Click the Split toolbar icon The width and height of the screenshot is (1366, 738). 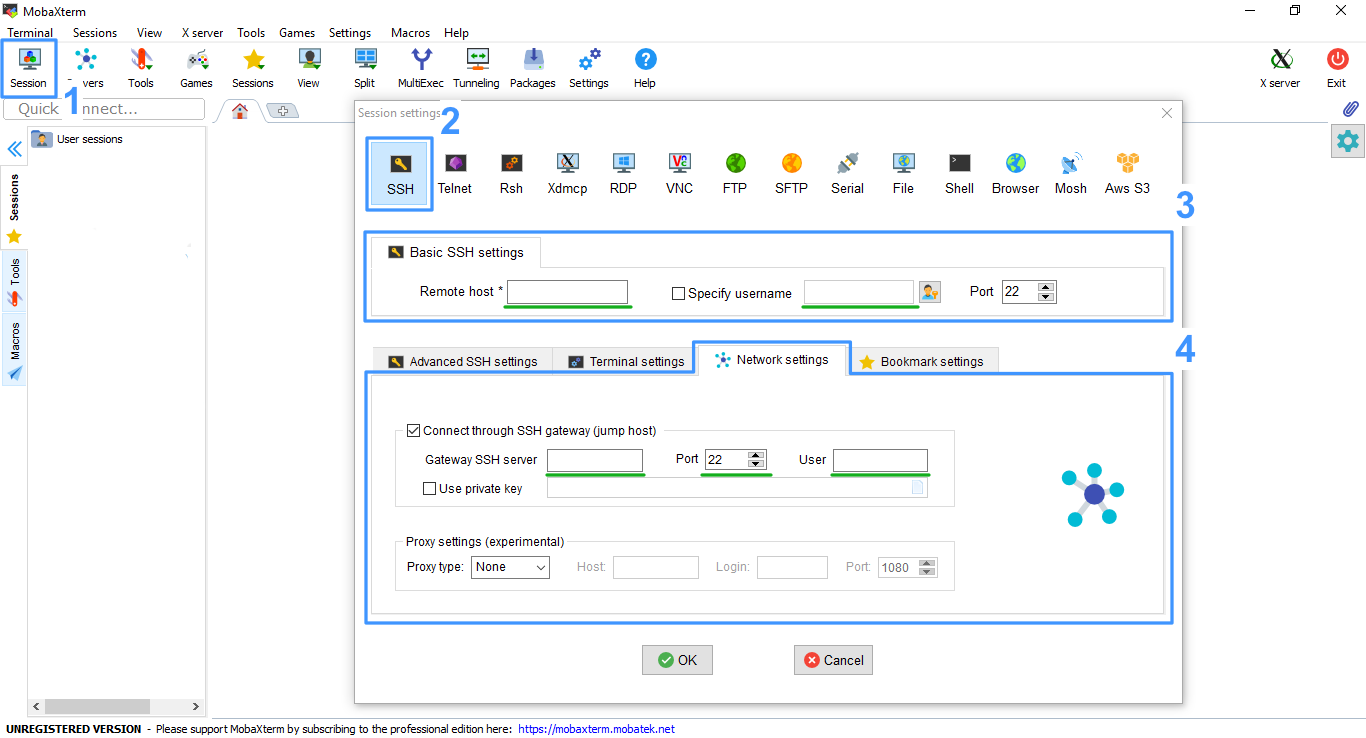coord(365,69)
